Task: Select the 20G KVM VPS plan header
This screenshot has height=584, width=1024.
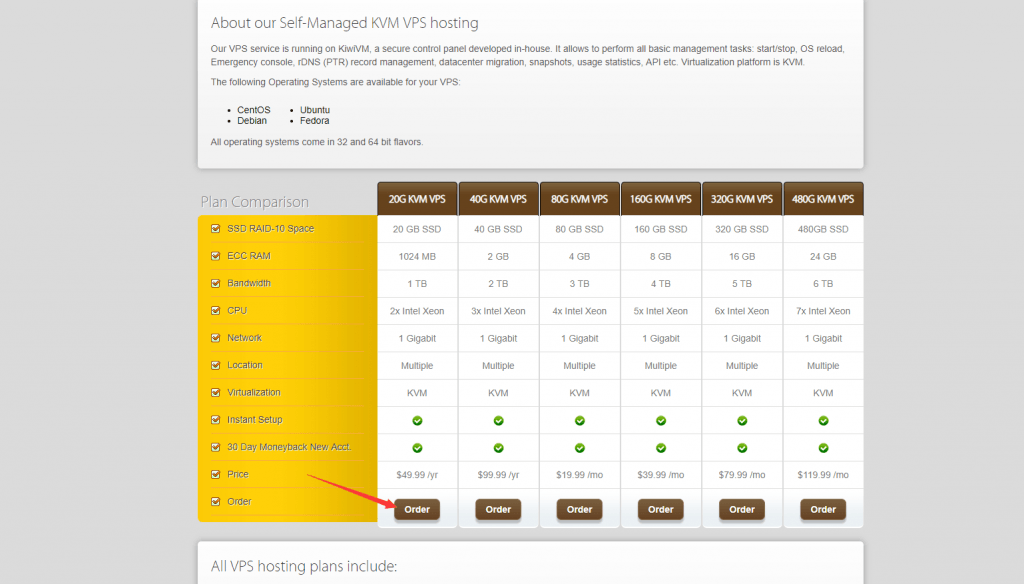Action: click(417, 199)
